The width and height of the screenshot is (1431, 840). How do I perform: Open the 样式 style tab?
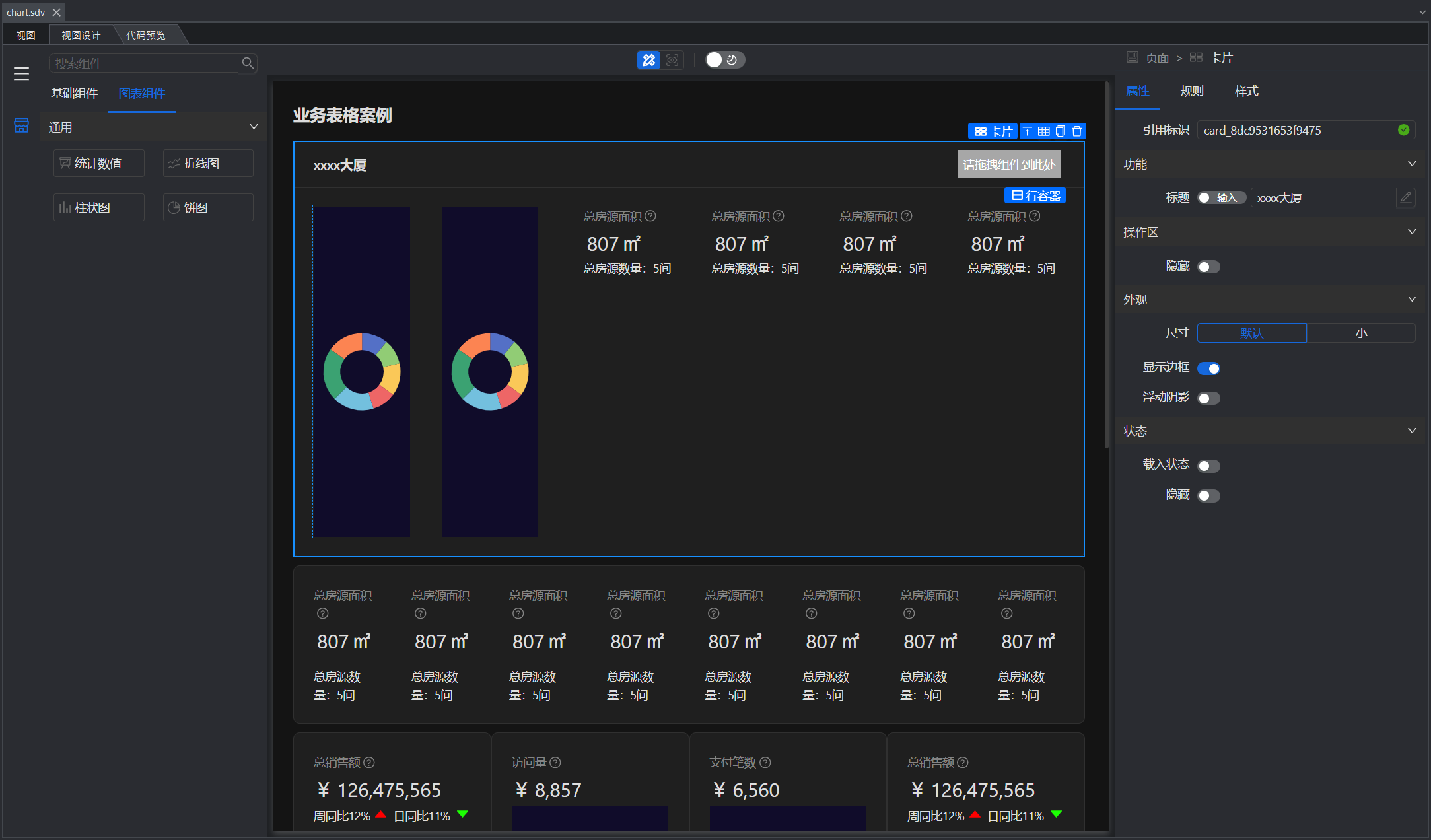click(1247, 91)
